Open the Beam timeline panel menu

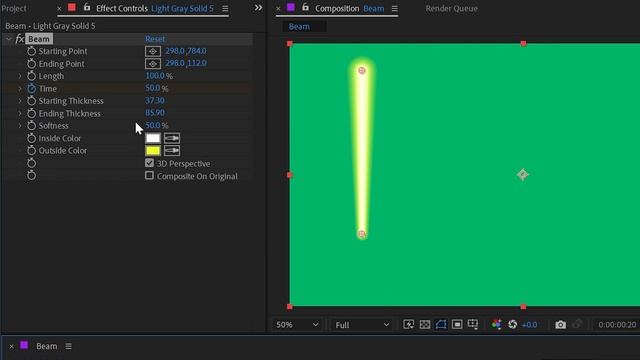coord(68,346)
